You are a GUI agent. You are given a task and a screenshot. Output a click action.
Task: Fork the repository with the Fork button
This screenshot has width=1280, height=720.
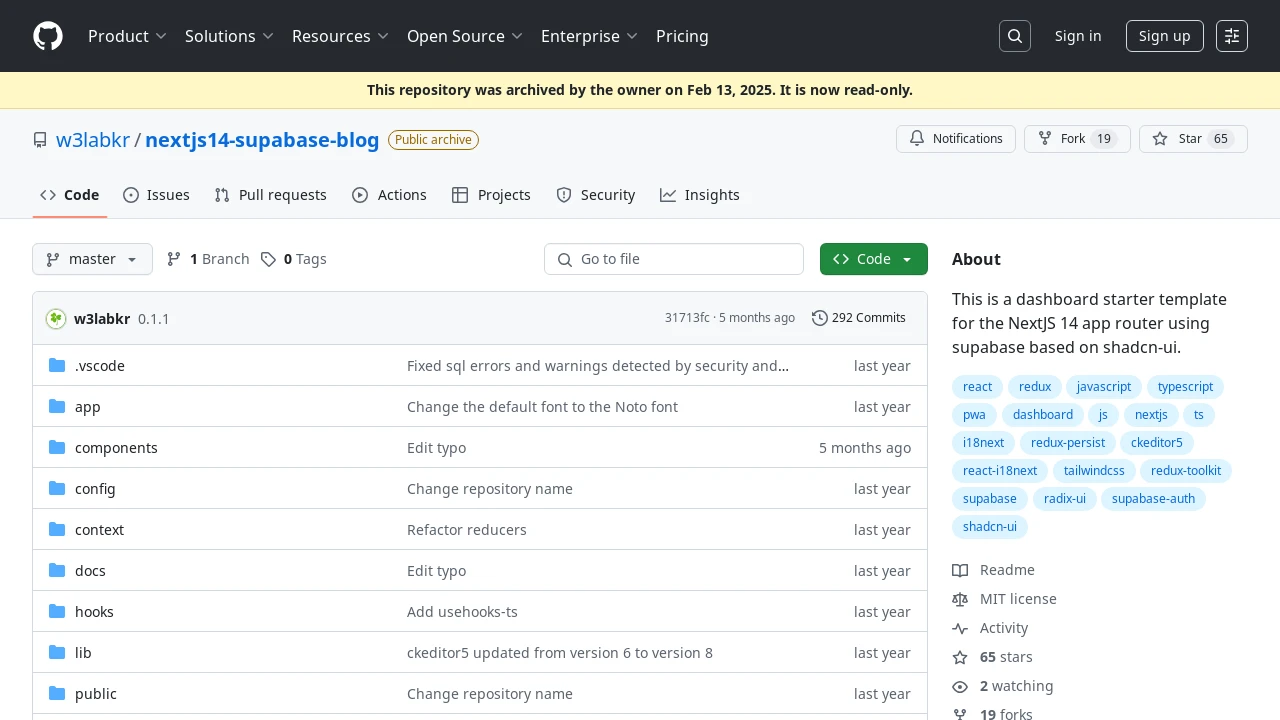point(1077,139)
